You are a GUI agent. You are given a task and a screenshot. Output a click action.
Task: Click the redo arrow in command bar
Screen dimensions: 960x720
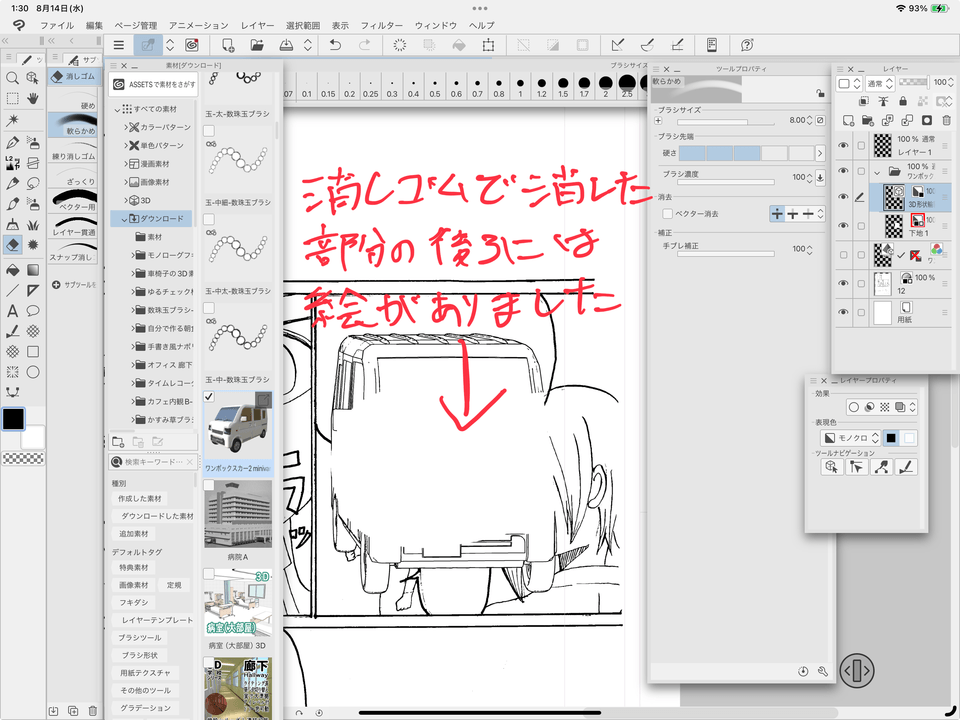pyautogui.click(x=364, y=45)
